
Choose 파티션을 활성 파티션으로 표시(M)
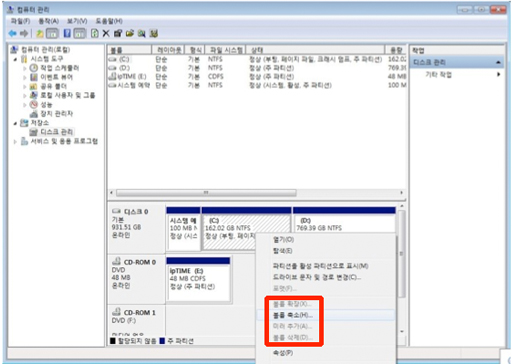coord(320,266)
